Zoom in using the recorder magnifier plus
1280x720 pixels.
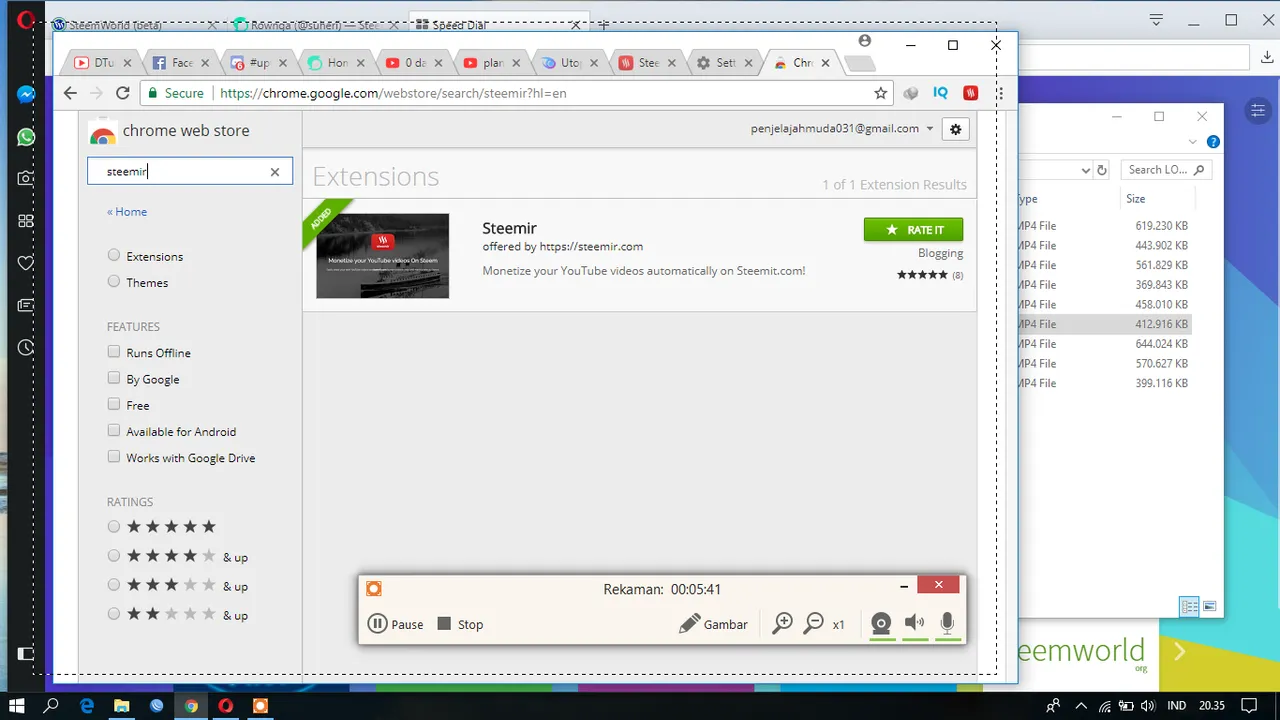[x=783, y=624]
